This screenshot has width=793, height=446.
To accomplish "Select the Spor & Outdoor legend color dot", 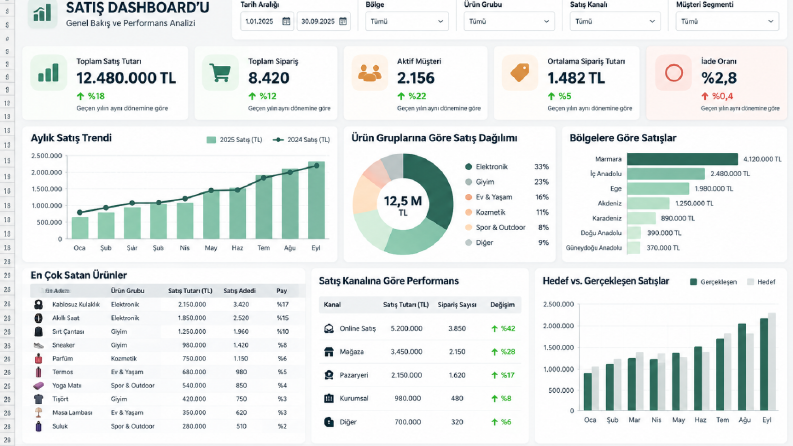I will click(x=468, y=227).
